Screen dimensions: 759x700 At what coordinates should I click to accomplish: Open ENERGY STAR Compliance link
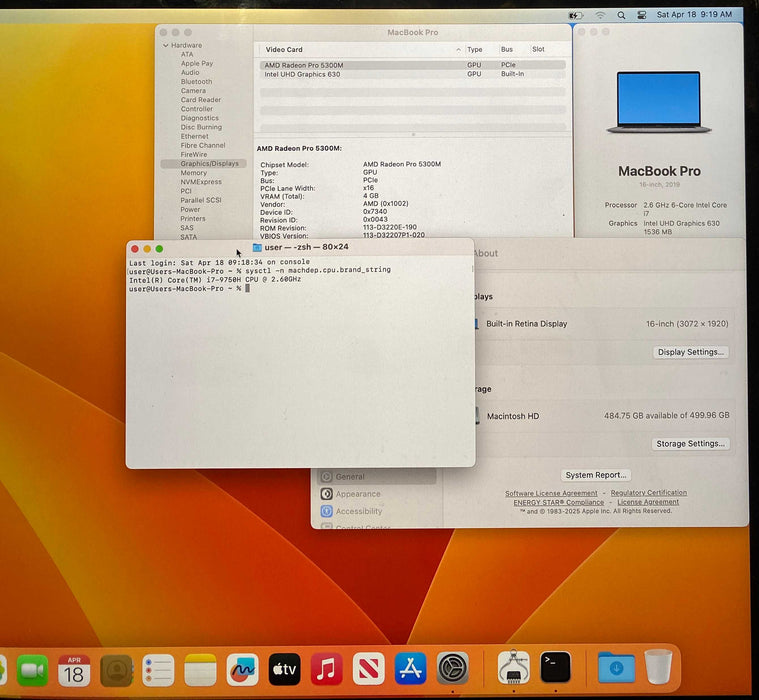(559, 502)
